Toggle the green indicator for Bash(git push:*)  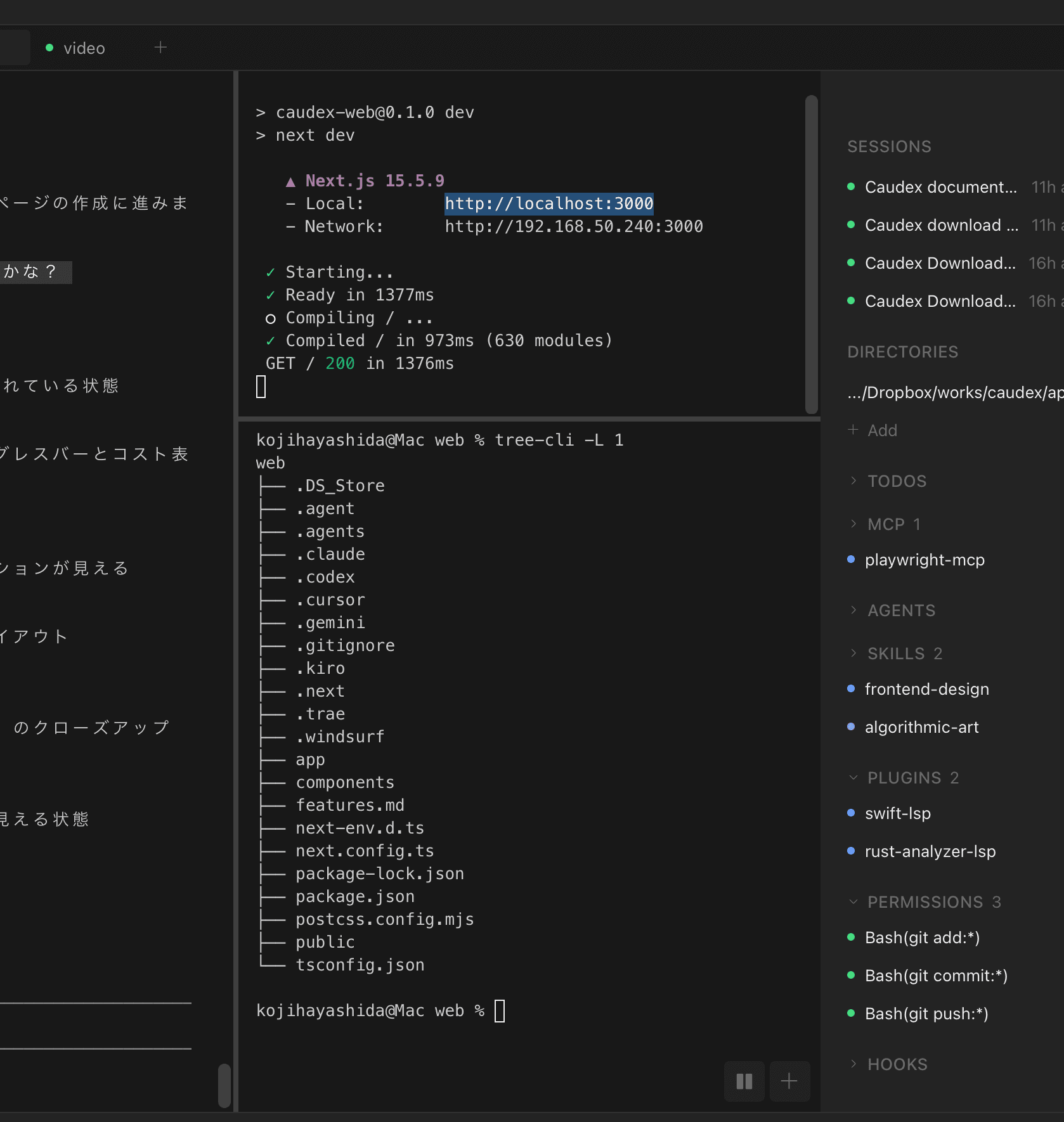[x=851, y=1014]
